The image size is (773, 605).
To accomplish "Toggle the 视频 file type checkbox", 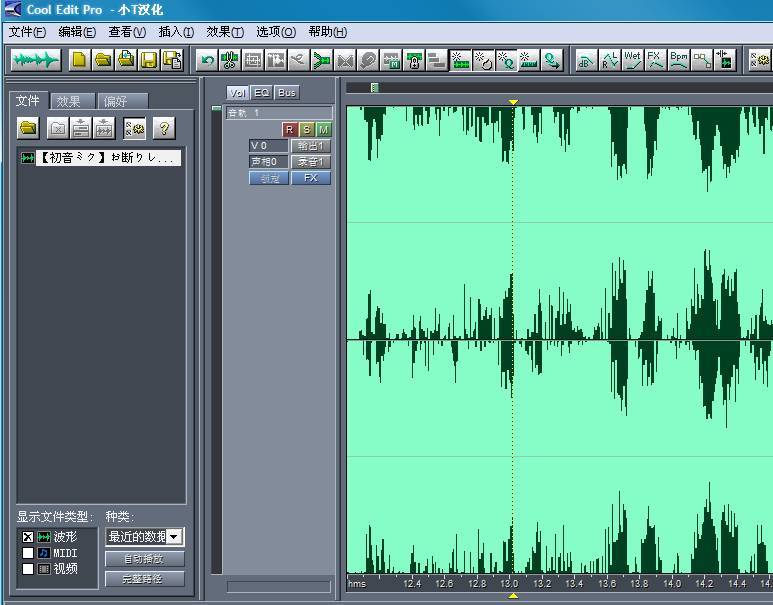I will coord(28,569).
